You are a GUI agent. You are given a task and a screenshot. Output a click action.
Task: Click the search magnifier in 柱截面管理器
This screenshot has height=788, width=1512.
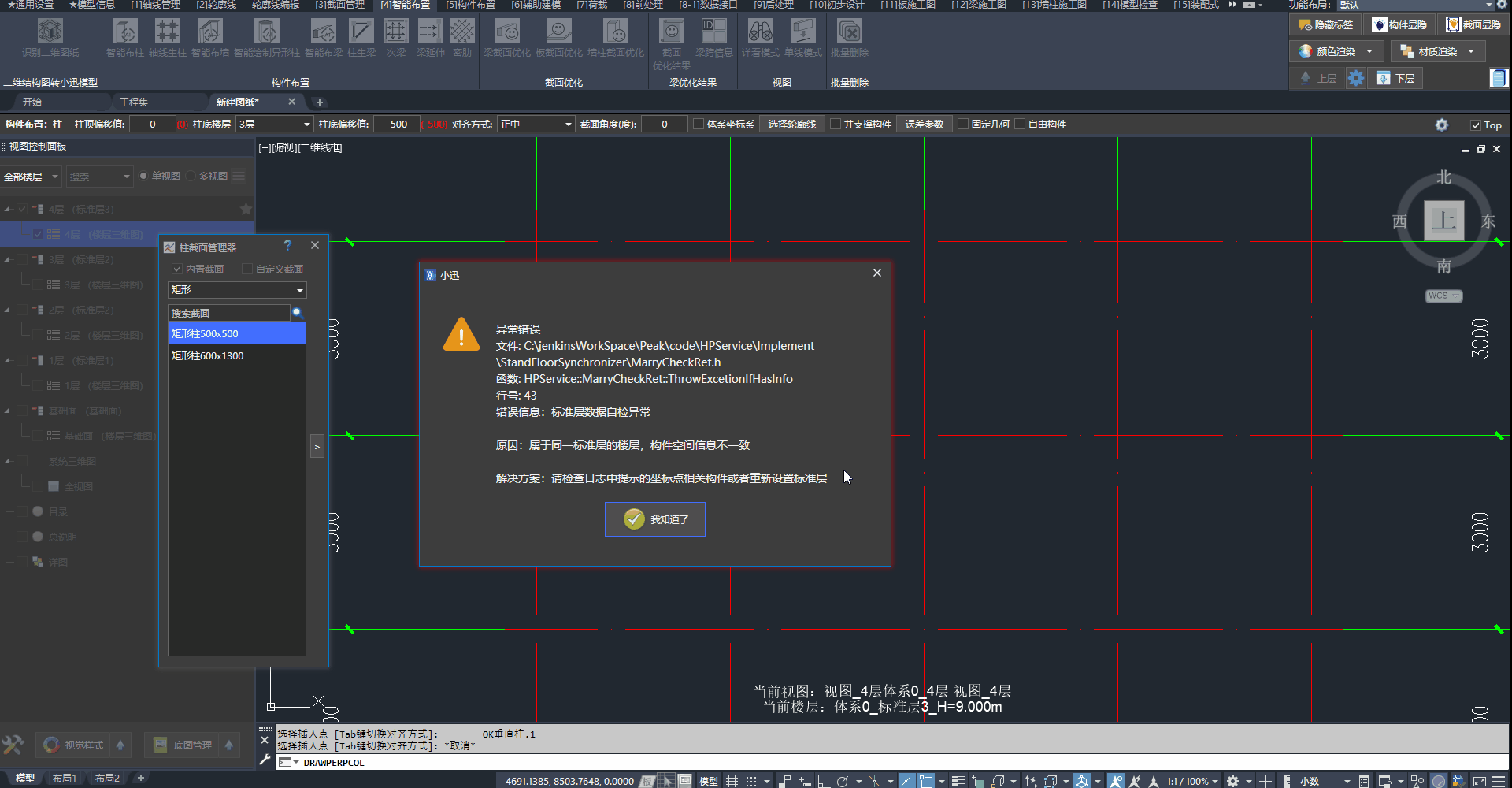tap(297, 313)
